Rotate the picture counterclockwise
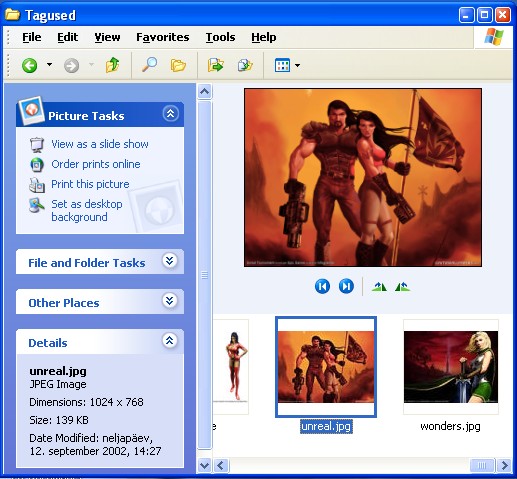This screenshot has width=517, height=479. point(402,286)
